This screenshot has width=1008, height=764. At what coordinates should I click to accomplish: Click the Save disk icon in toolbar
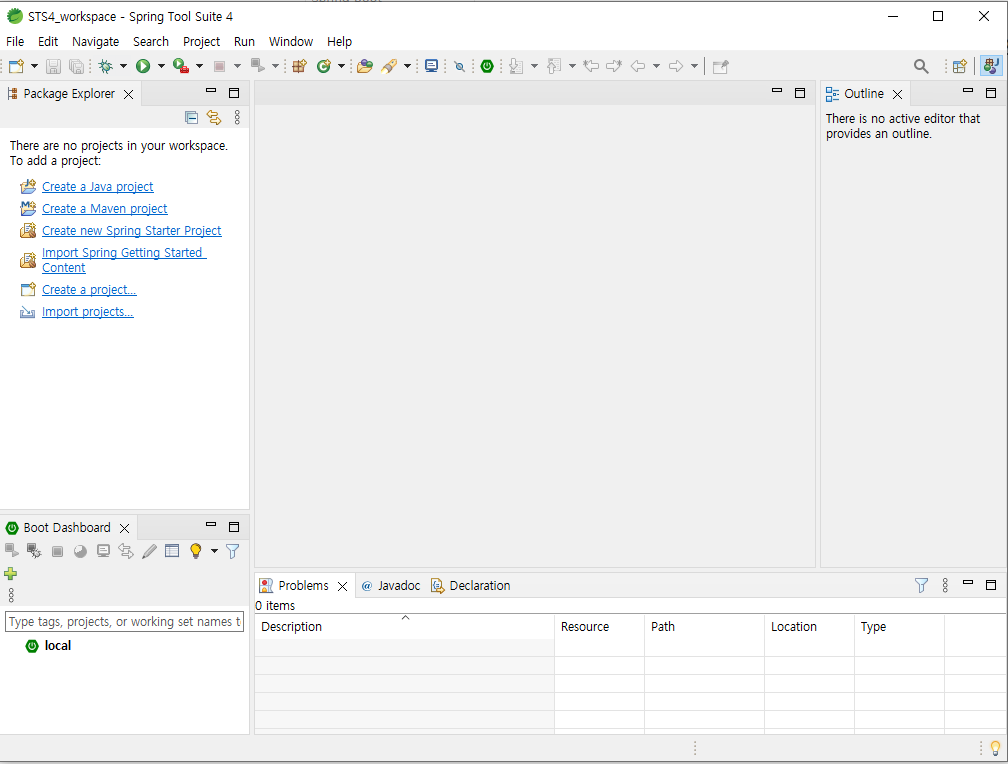53,66
